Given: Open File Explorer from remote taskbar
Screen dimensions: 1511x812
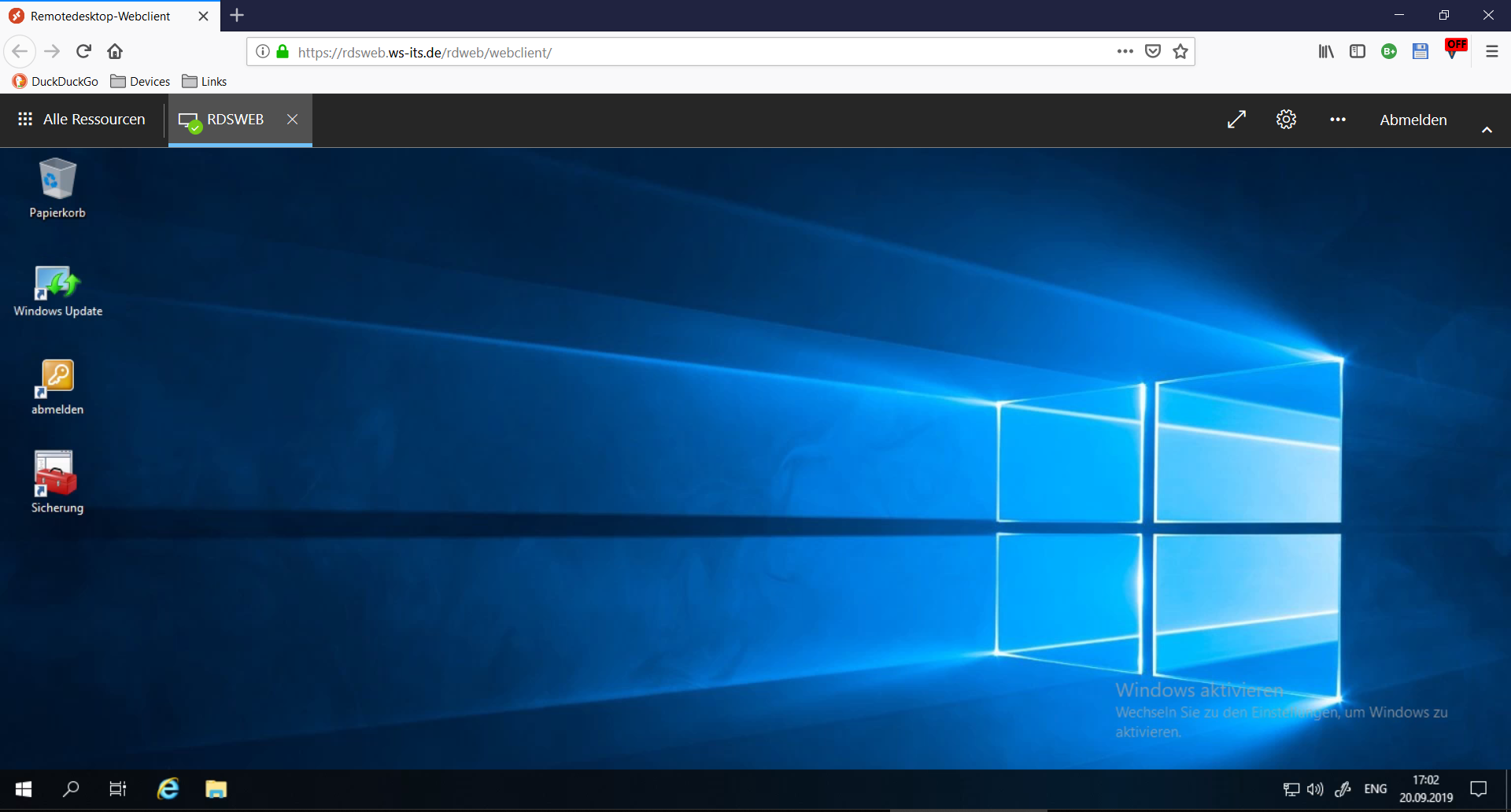Looking at the screenshot, I should 216,788.
